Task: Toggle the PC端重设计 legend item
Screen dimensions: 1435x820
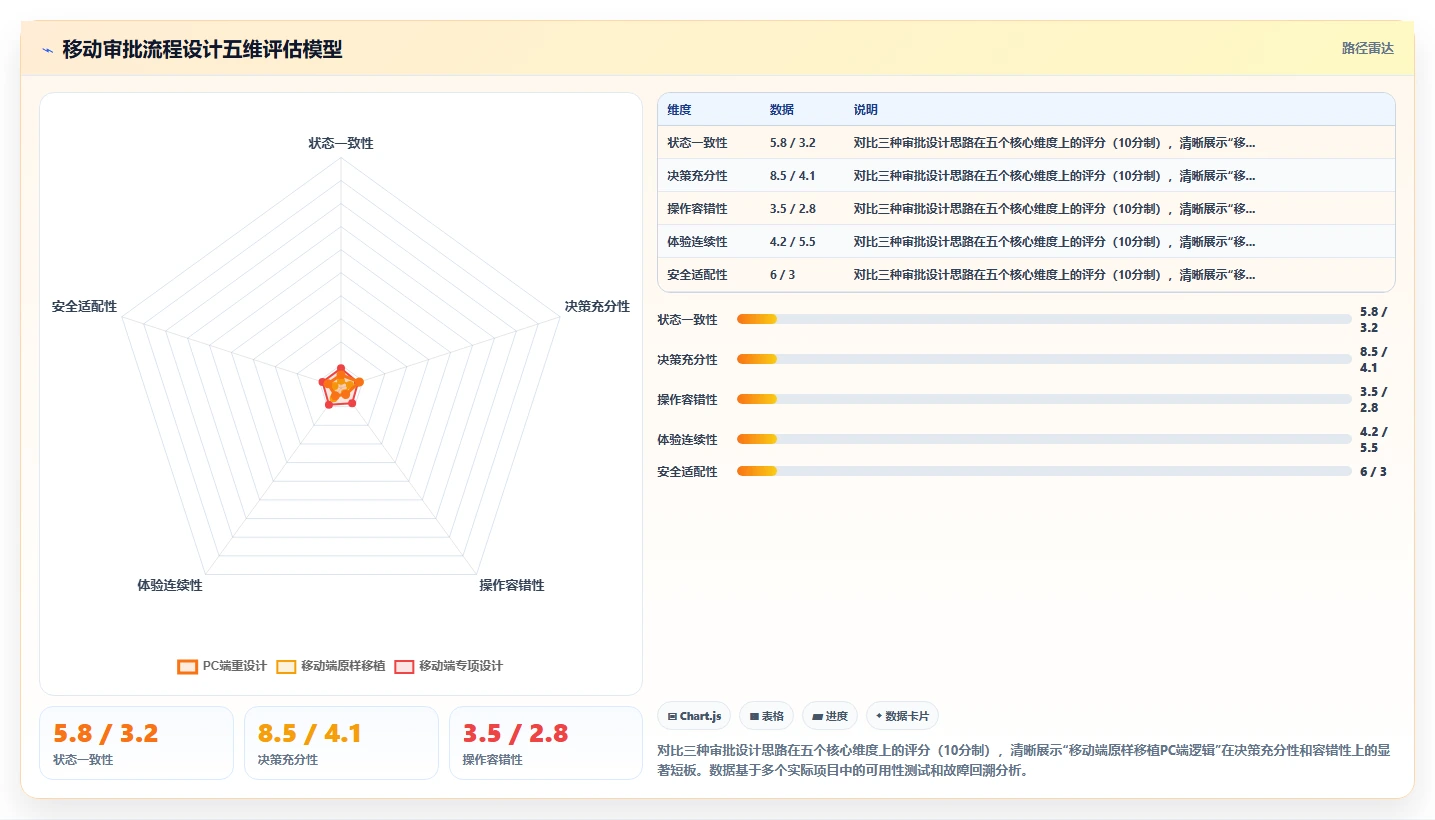Action: tap(222, 666)
